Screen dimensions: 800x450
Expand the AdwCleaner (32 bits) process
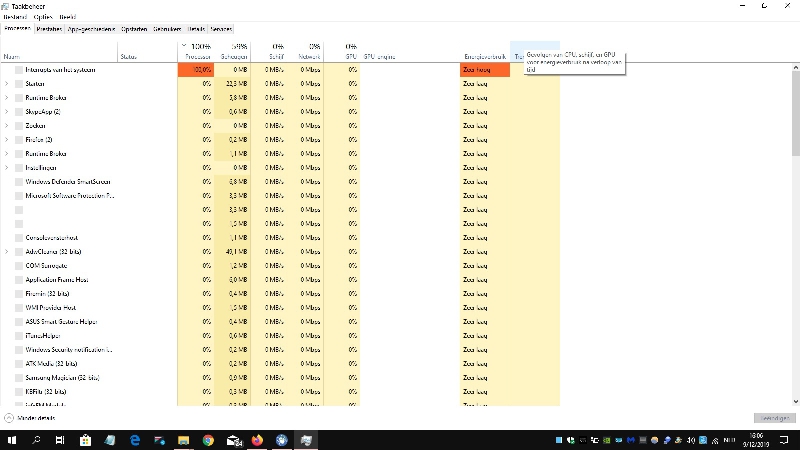[7, 252]
